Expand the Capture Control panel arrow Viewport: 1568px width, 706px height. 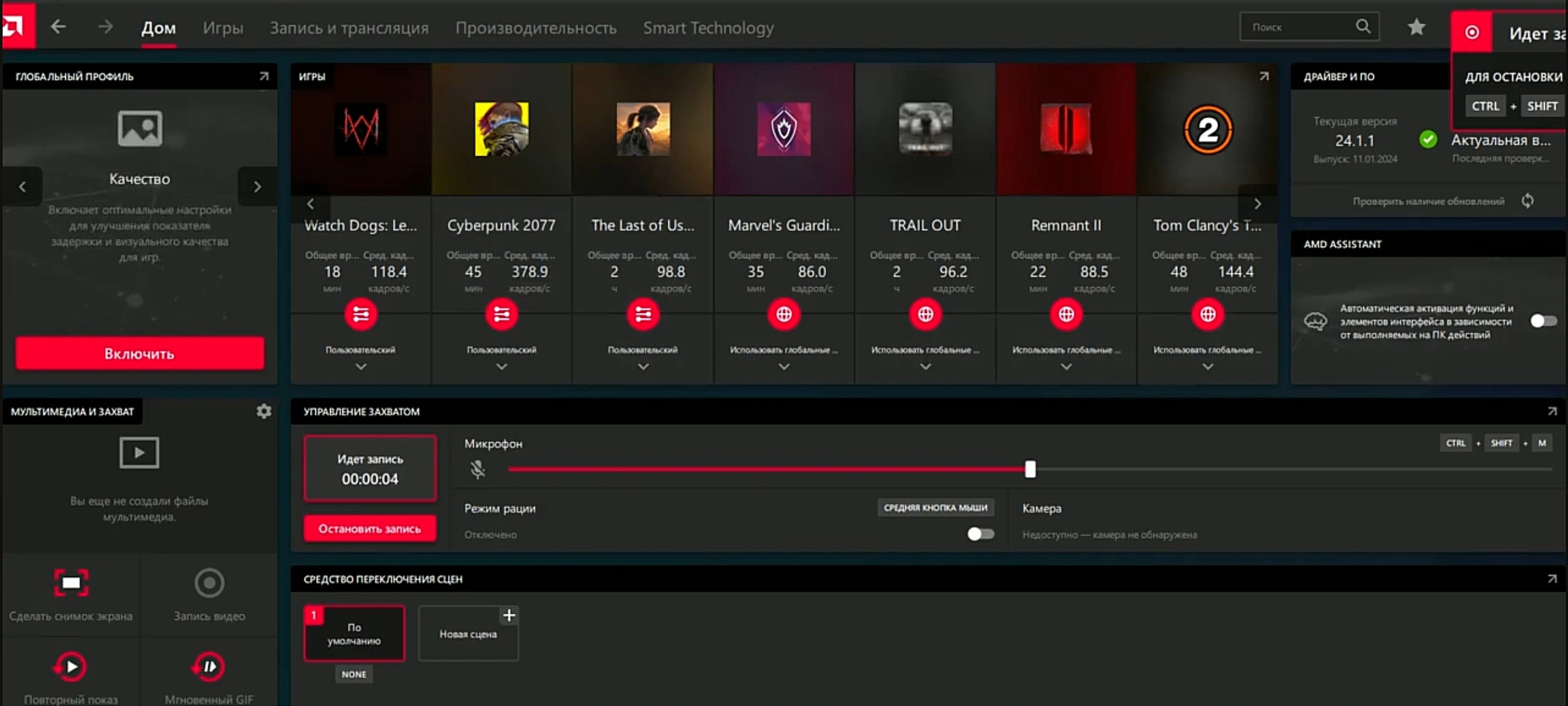(1552, 411)
